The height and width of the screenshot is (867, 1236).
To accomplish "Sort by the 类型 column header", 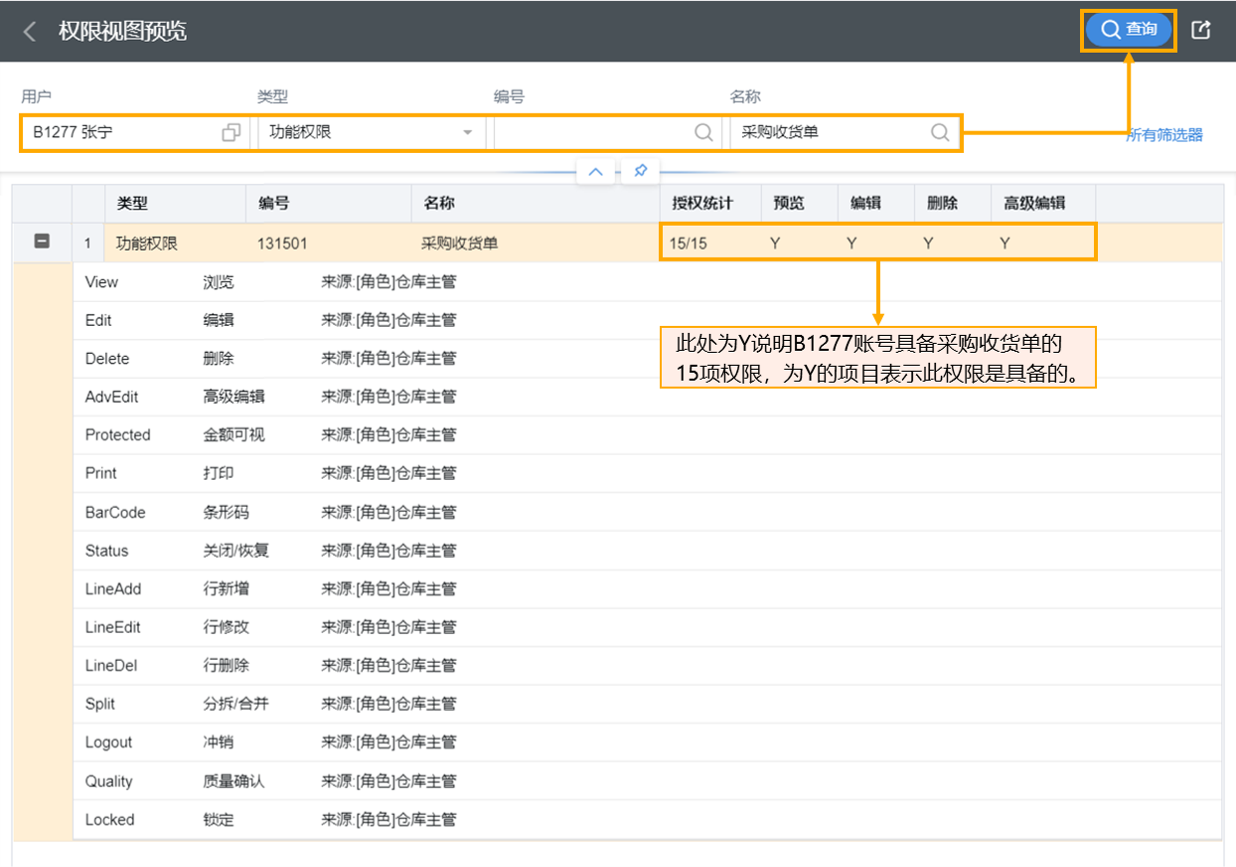I will tap(175, 203).
